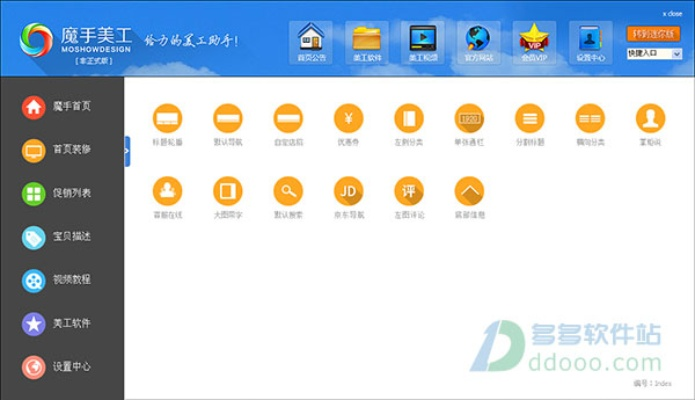Click the x close link
This screenshot has height=400, width=695.
point(672,13)
